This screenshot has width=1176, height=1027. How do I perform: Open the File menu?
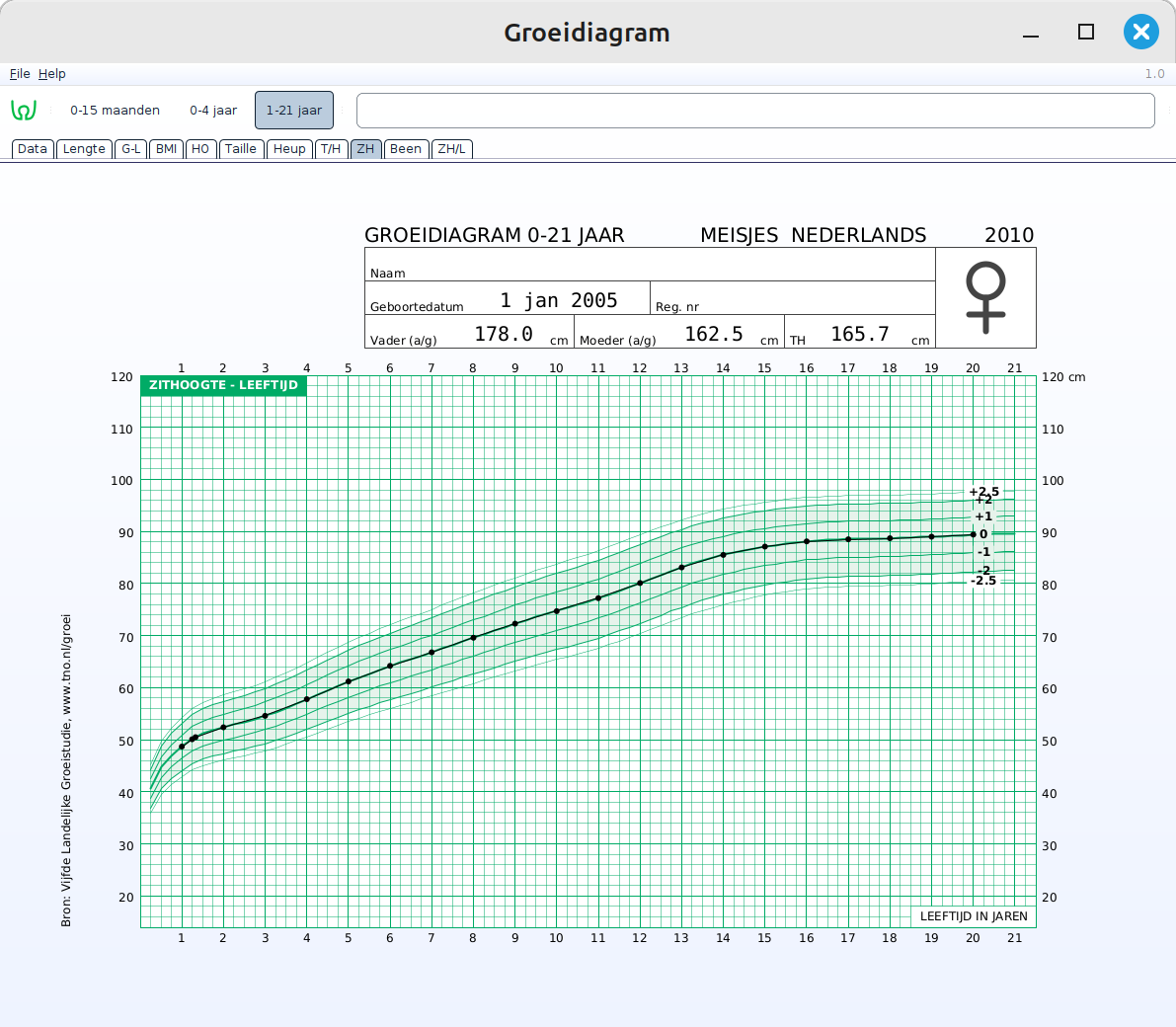(x=20, y=74)
